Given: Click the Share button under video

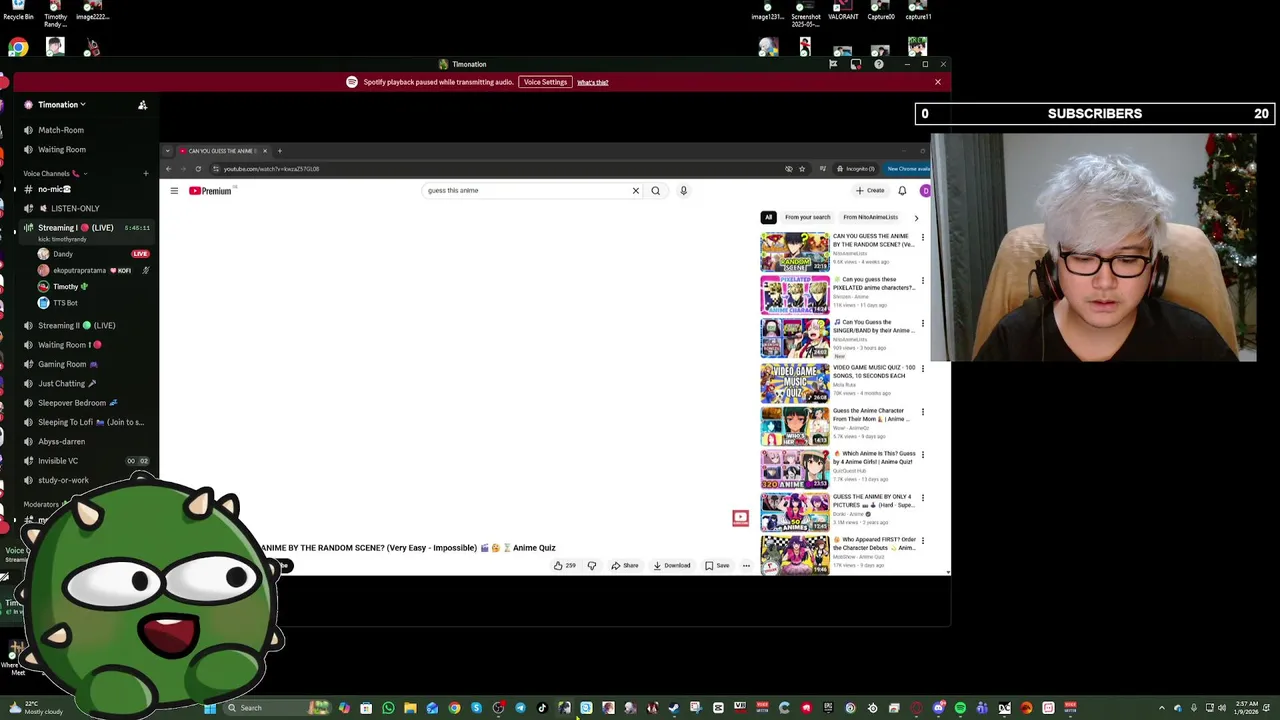Looking at the screenshot, I should click(x=625, y=566).
